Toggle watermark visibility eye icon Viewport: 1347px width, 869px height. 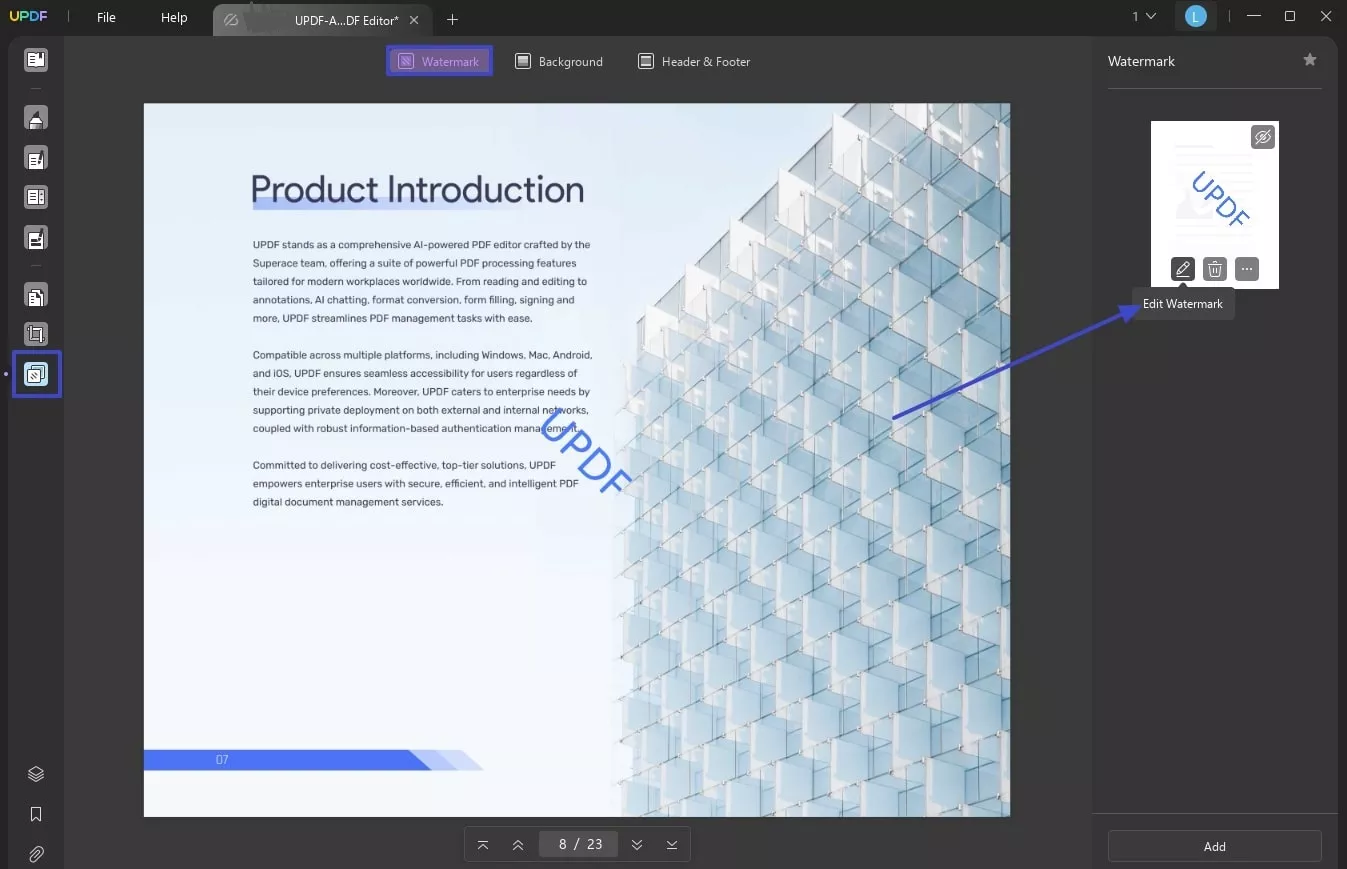1263,137
